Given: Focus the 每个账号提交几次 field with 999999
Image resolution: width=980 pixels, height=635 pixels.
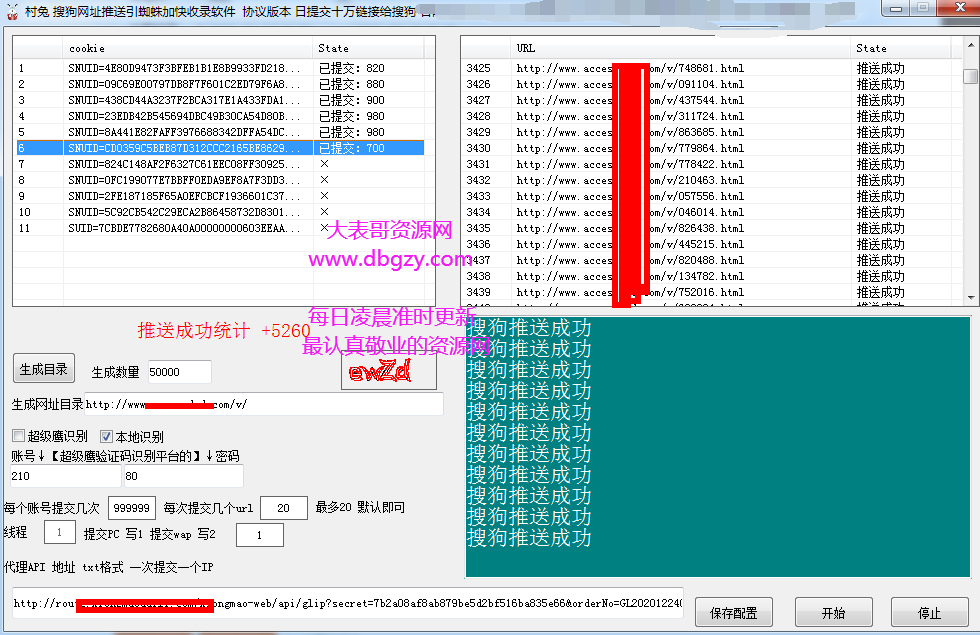Looking at the screenshot, I should pyautogui.click(x=131, y=508).
